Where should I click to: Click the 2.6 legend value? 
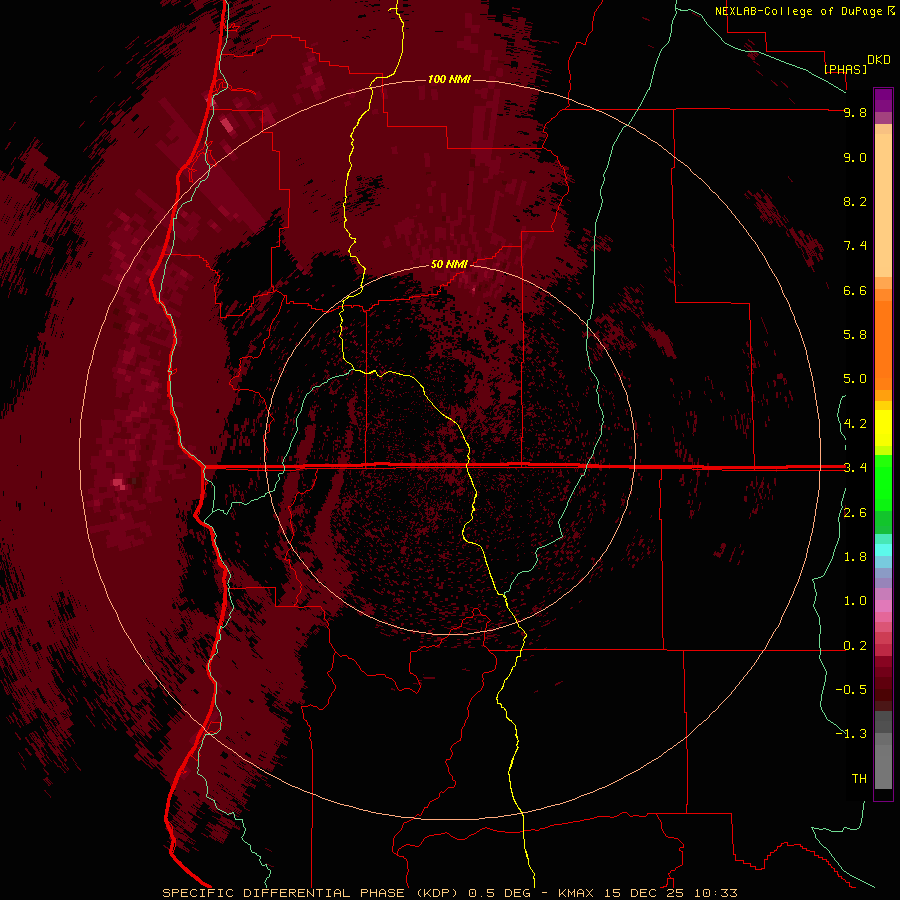(x=855, y=513)
